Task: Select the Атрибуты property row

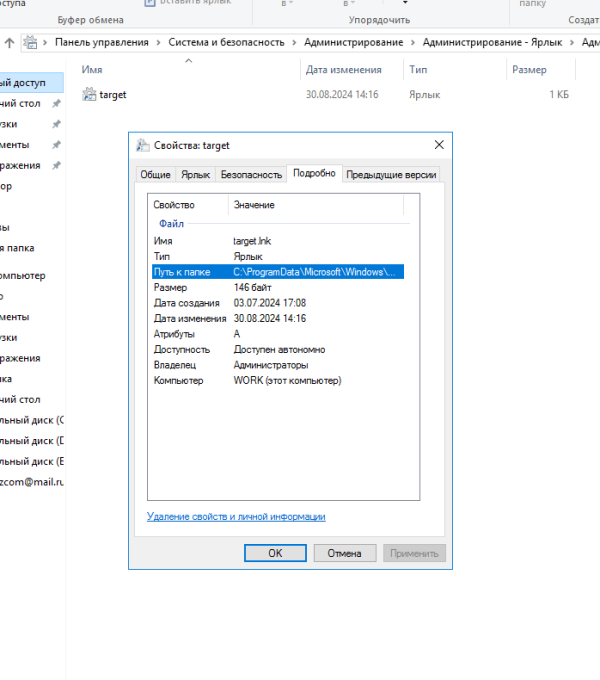Action: [x=278, y=334]
